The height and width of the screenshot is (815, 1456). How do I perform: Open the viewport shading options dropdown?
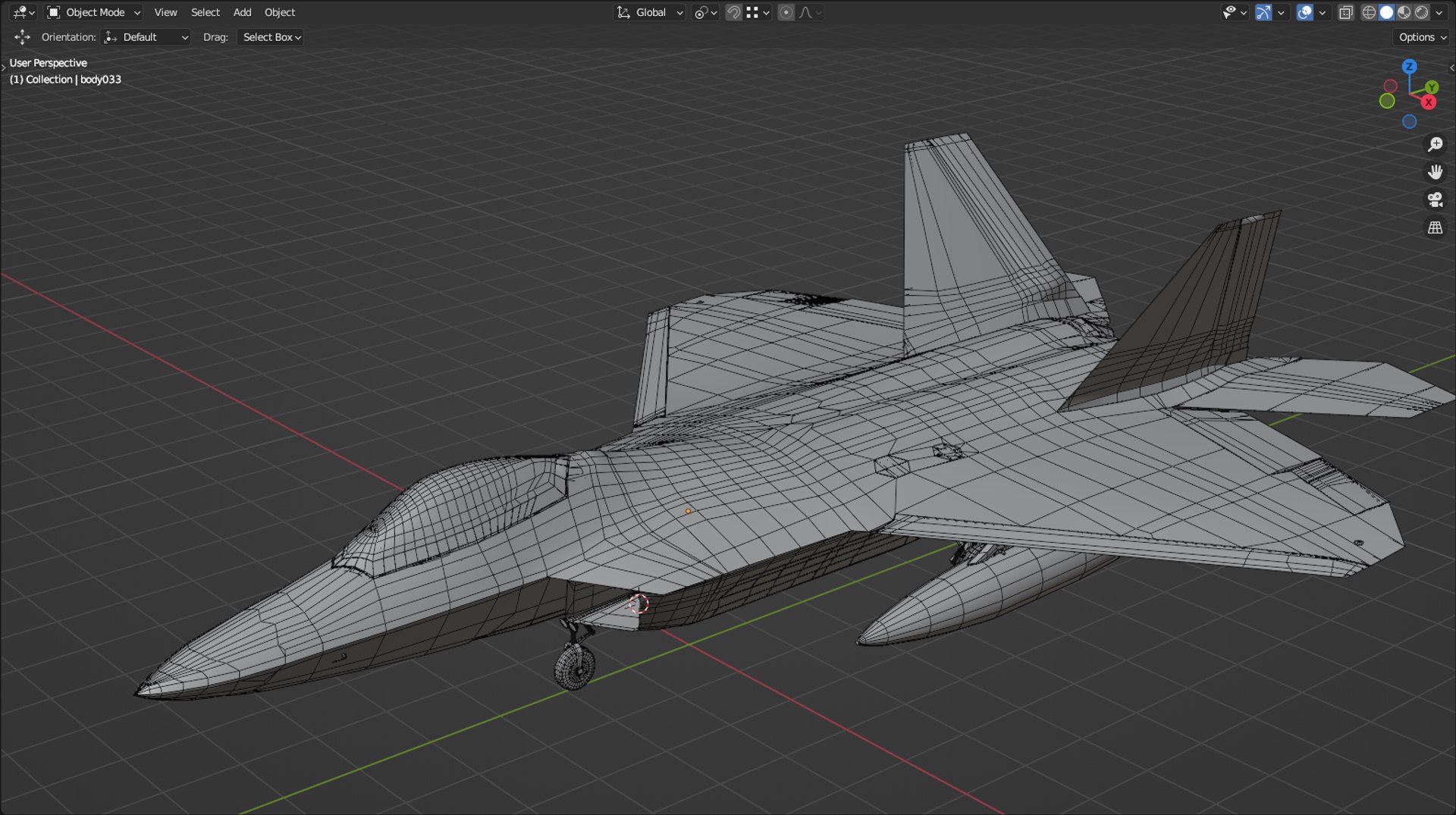tap(1439, 12)
